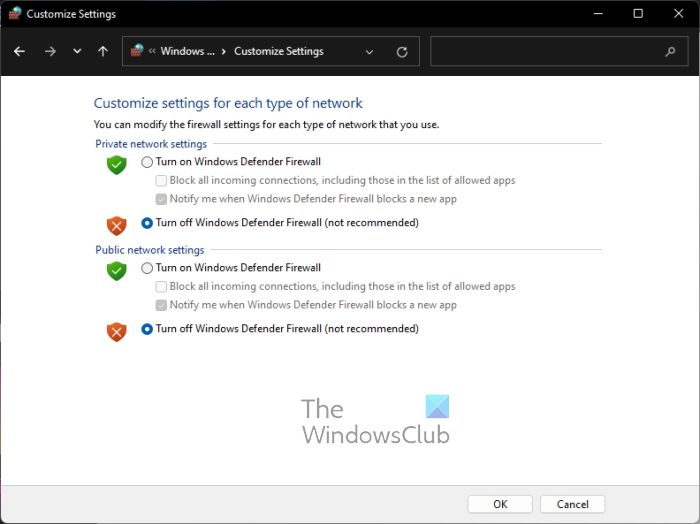Toggle Private 'Block all incoming connections' checkbox

(x=161, y=181)
